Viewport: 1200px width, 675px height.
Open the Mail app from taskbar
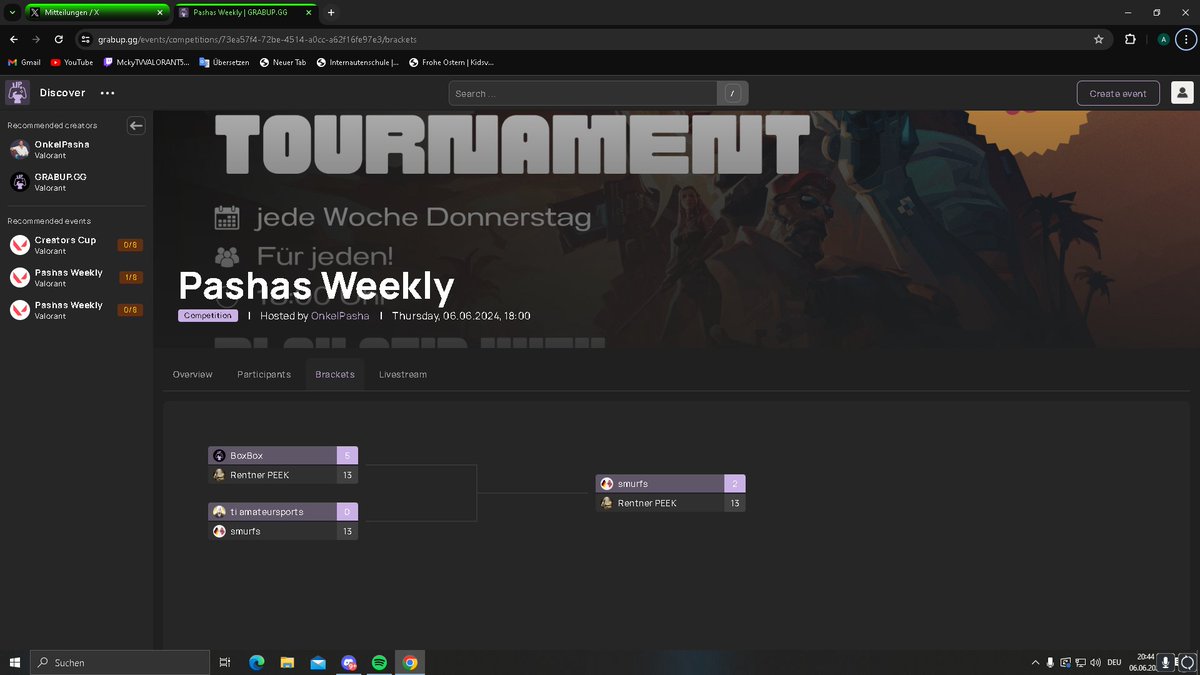318,662
